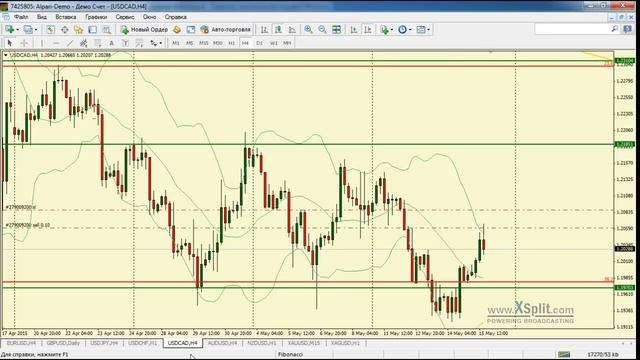640x360 pixels.
Task: Switch timeframe to D1
Action: 260,43
